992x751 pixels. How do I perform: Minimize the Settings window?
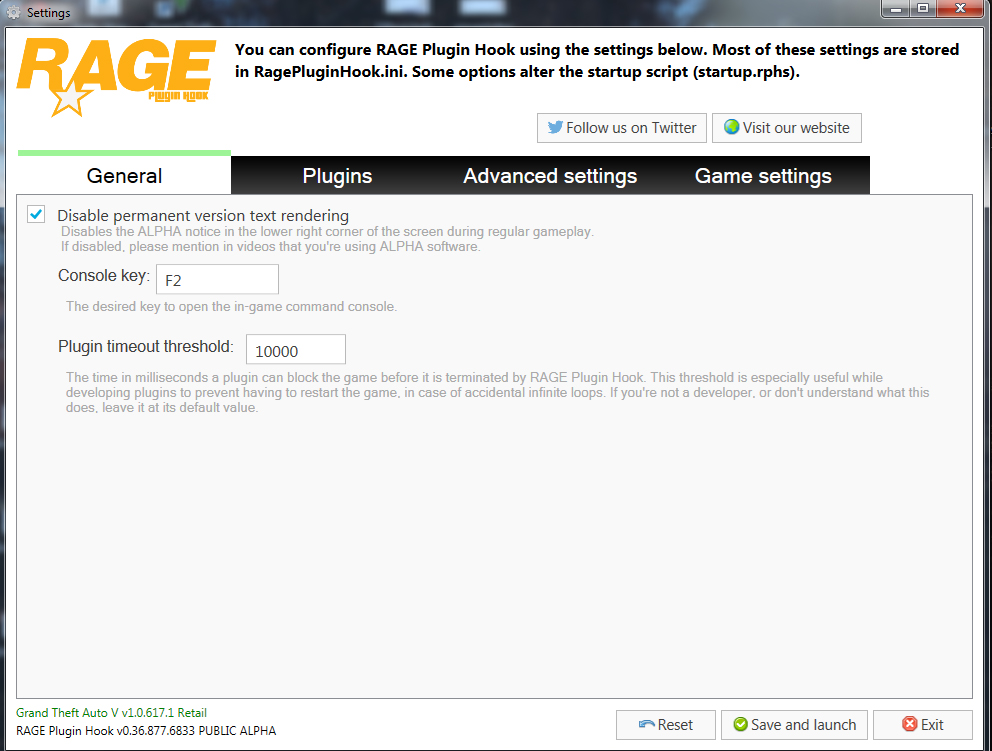(x=895, y=9)
